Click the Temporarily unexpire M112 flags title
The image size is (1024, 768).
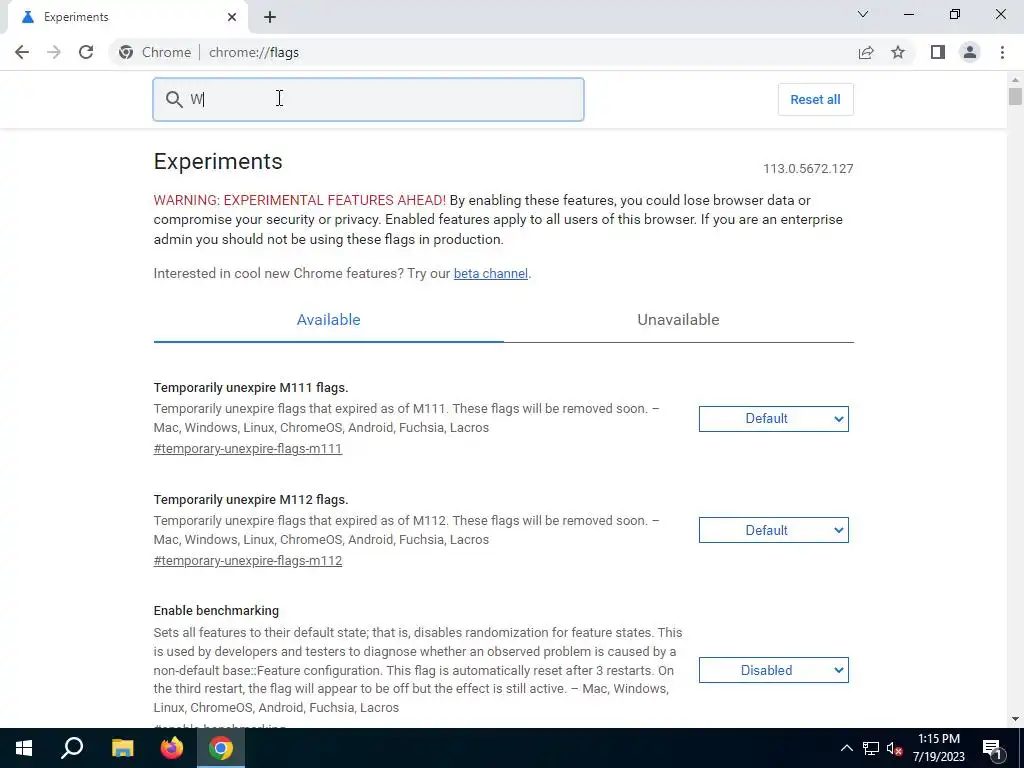pos(251,500)
